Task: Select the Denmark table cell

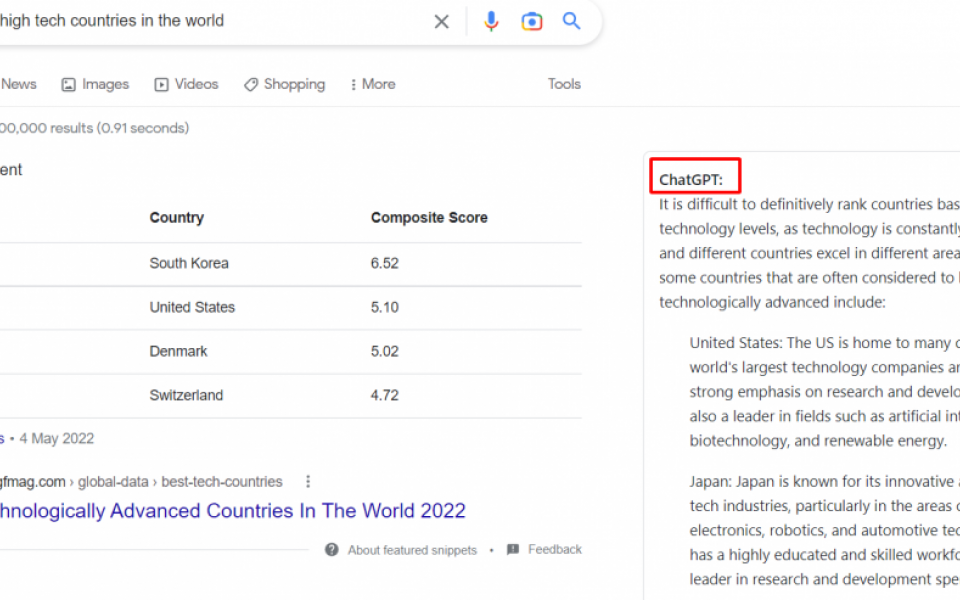Action: coord(179,351)
